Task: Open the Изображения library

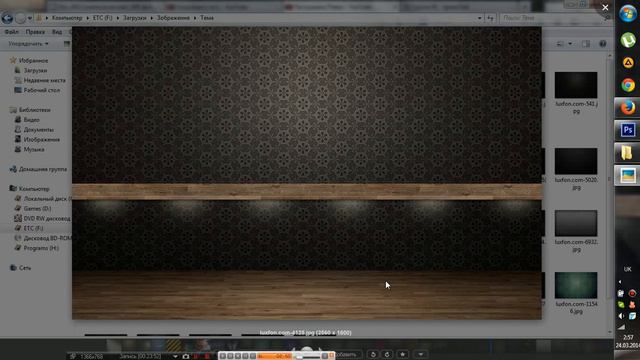Action: click(41, 140)
